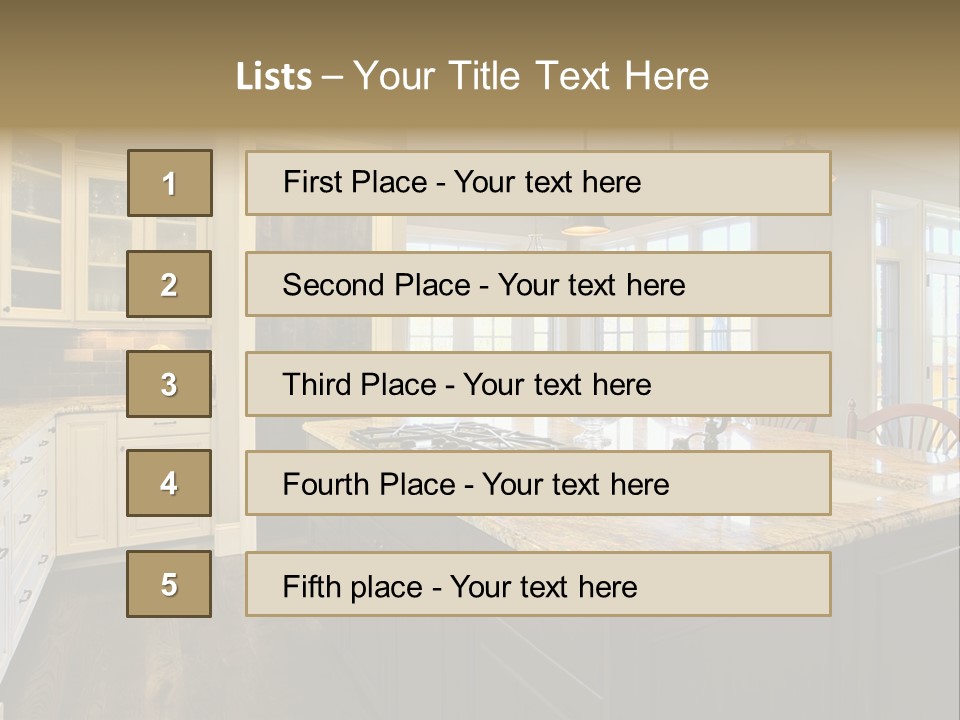This screenshot has width=960, height=720.
Task: Select the Fourth Place text box
Action: tap(538, 483)
